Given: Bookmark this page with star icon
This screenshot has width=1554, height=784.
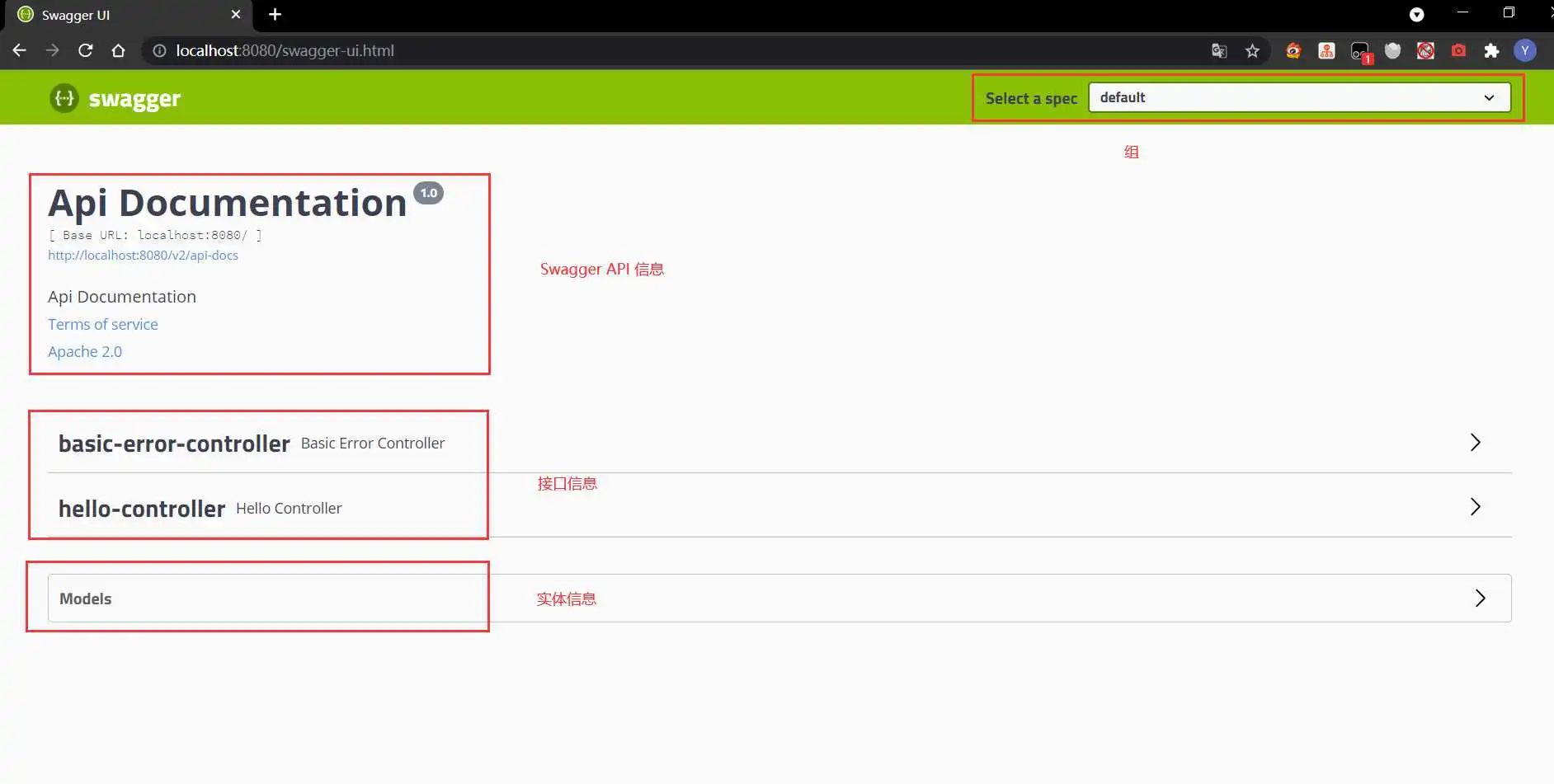Looking at the screenshot, I should click(x=1252, y=51).
